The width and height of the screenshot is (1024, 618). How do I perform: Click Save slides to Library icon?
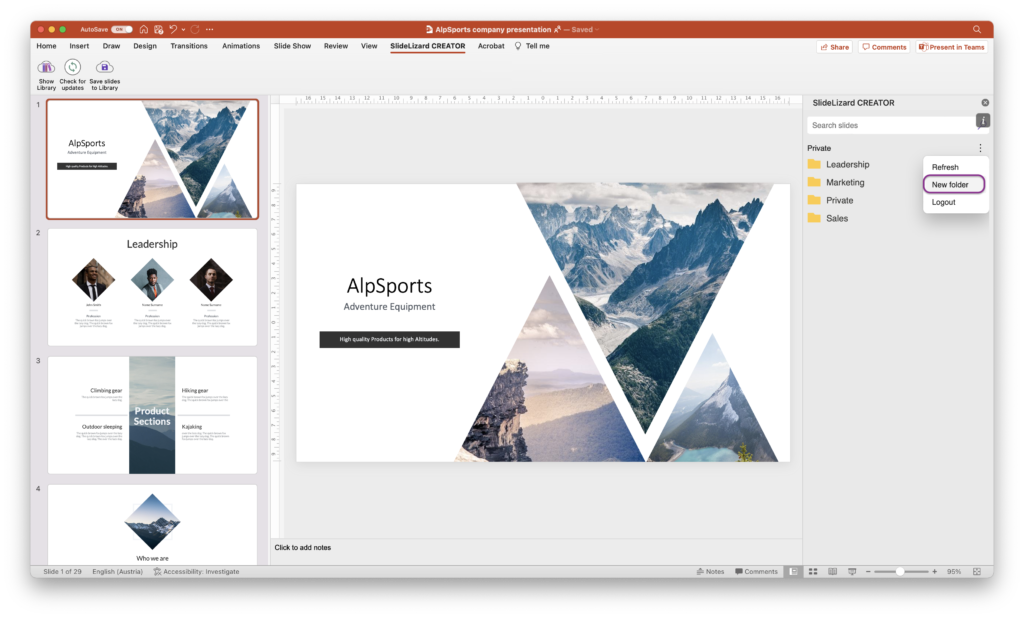pyautogui.click(x=104, y=67)
